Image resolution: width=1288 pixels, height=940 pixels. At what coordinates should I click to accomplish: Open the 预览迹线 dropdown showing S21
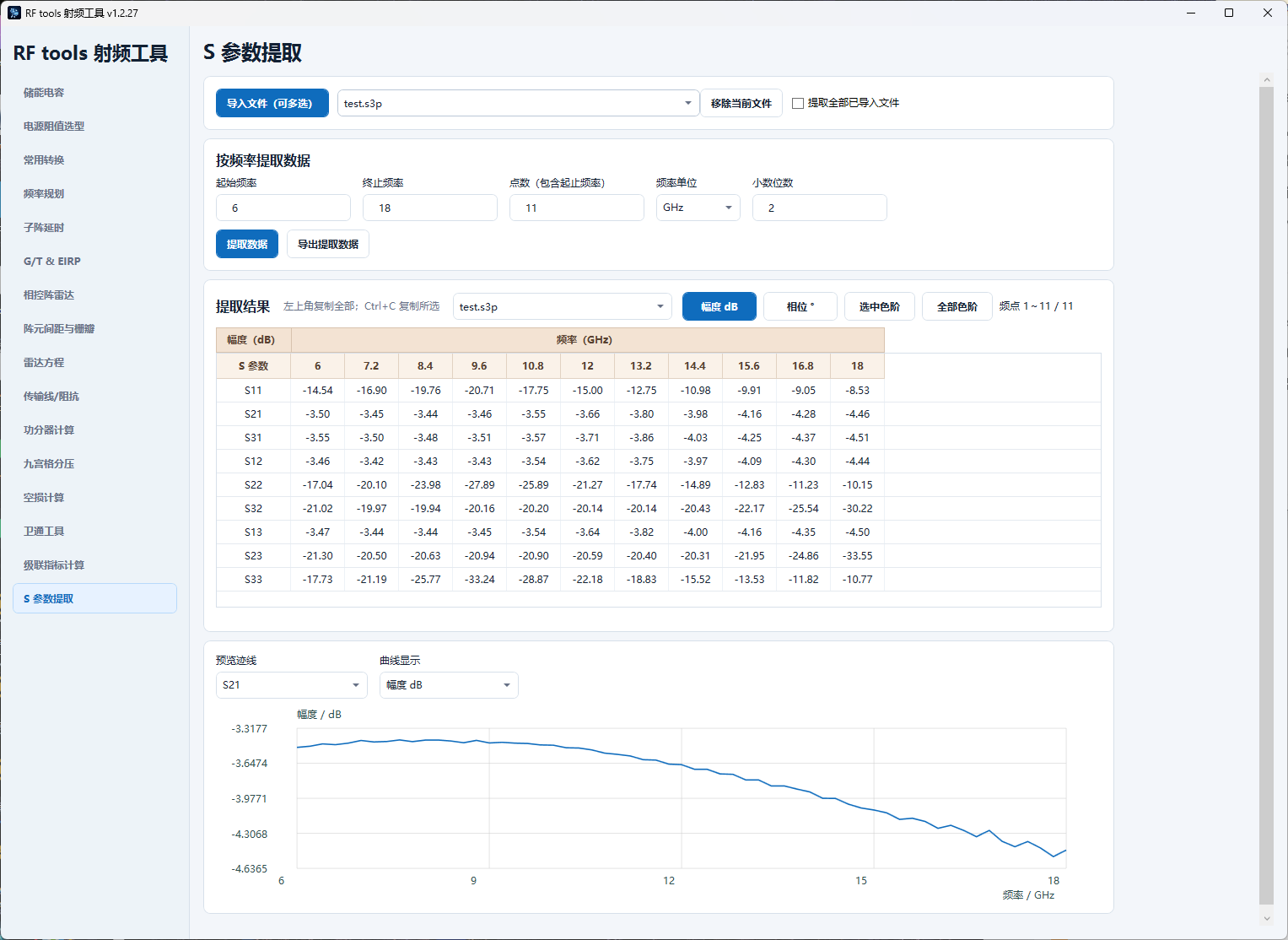[x=292, y=685]
